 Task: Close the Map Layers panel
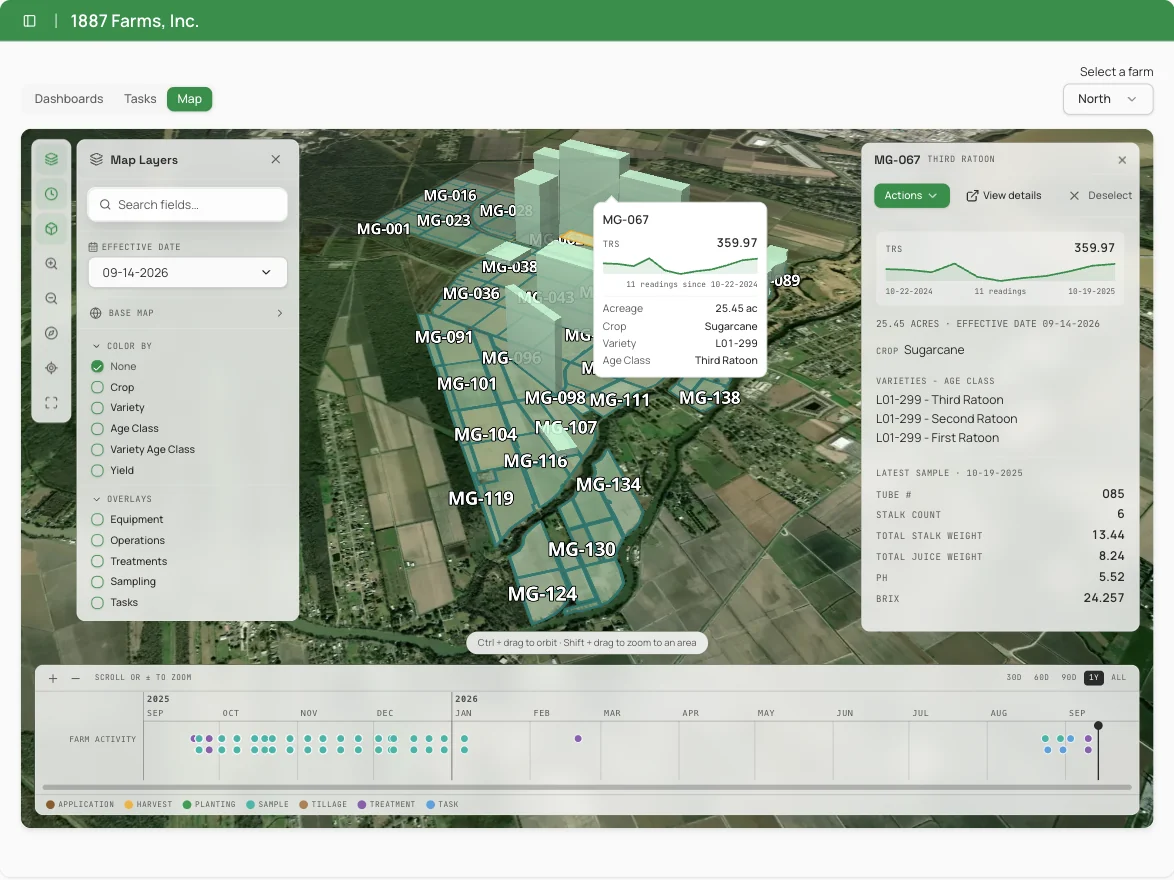[x=276, y=160]
